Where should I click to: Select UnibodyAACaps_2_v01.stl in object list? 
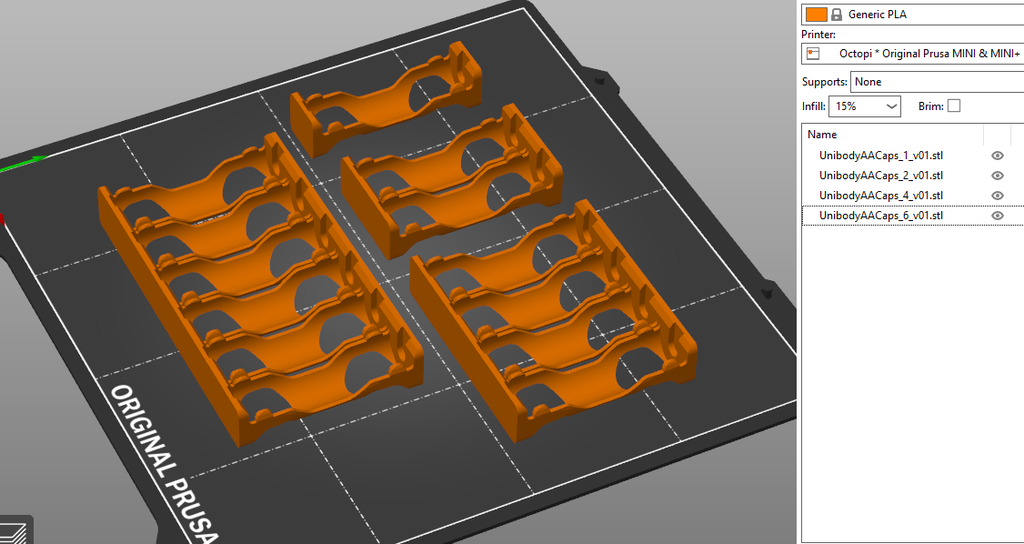[x=881, y=175]
